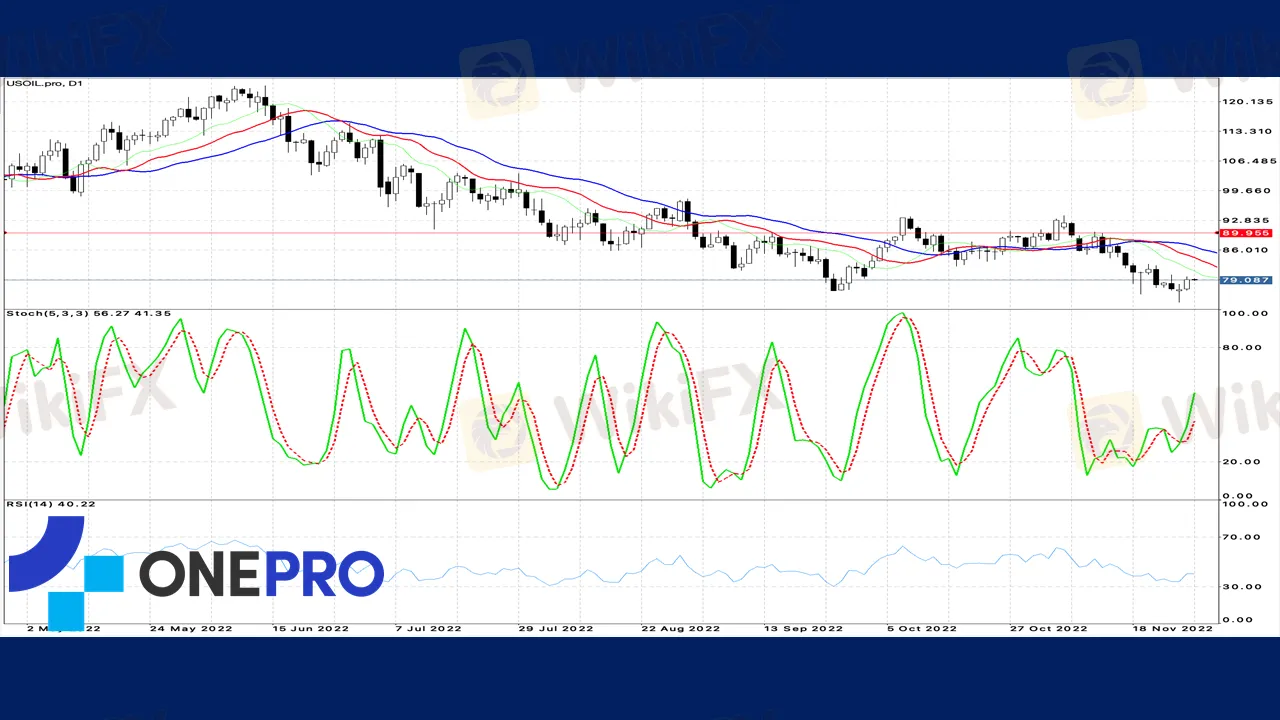Click the 120.135 price axis value
Image resolution: width=1280 pixels, height=720 pixels.
click(x=1246, y=102)
